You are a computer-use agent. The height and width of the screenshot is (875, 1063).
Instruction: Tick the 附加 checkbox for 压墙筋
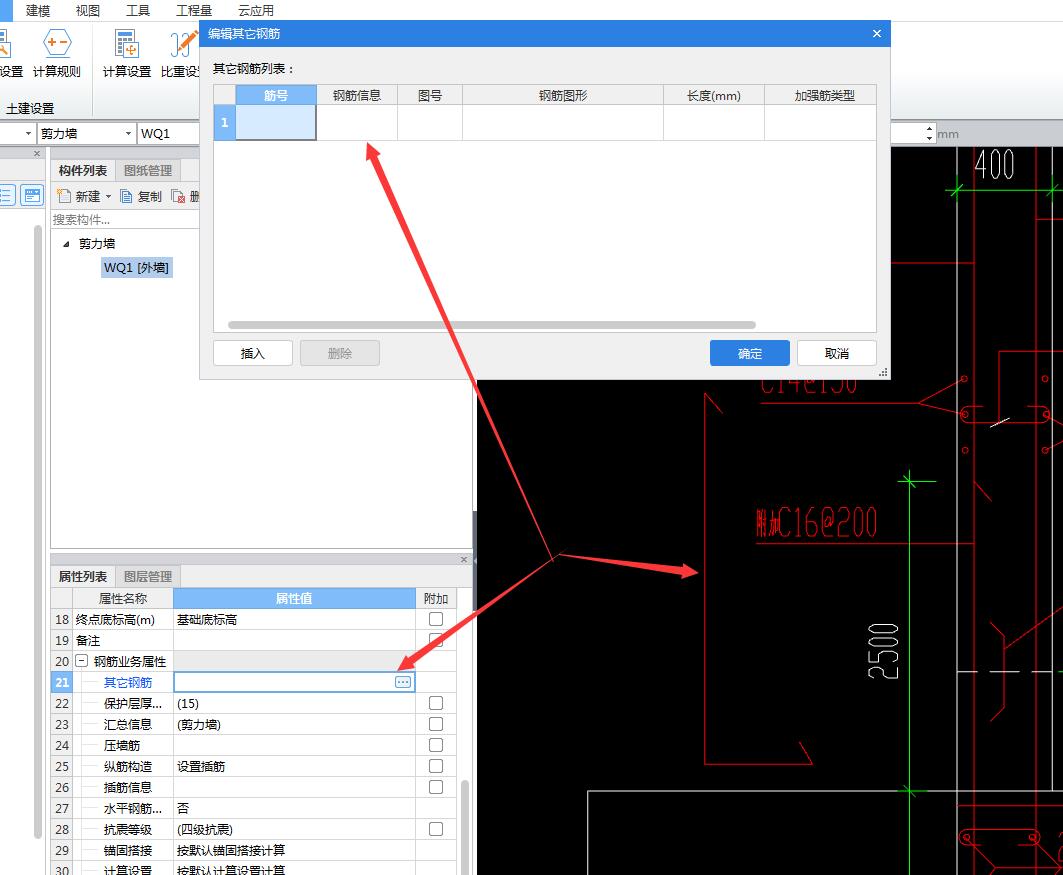[x=436, y=745]
